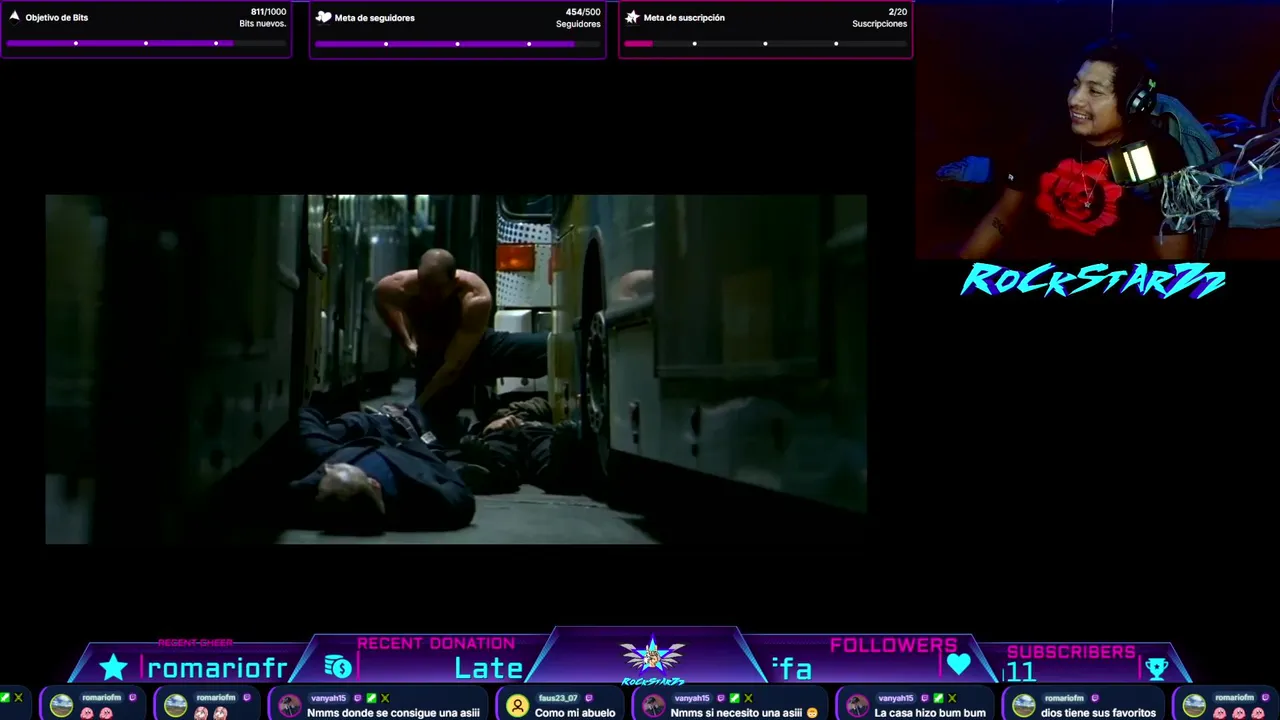The height and width of the screenshot is (720, 1280).
Task: Click the streamer webcam feed
Action: [x=1097, y=130]
